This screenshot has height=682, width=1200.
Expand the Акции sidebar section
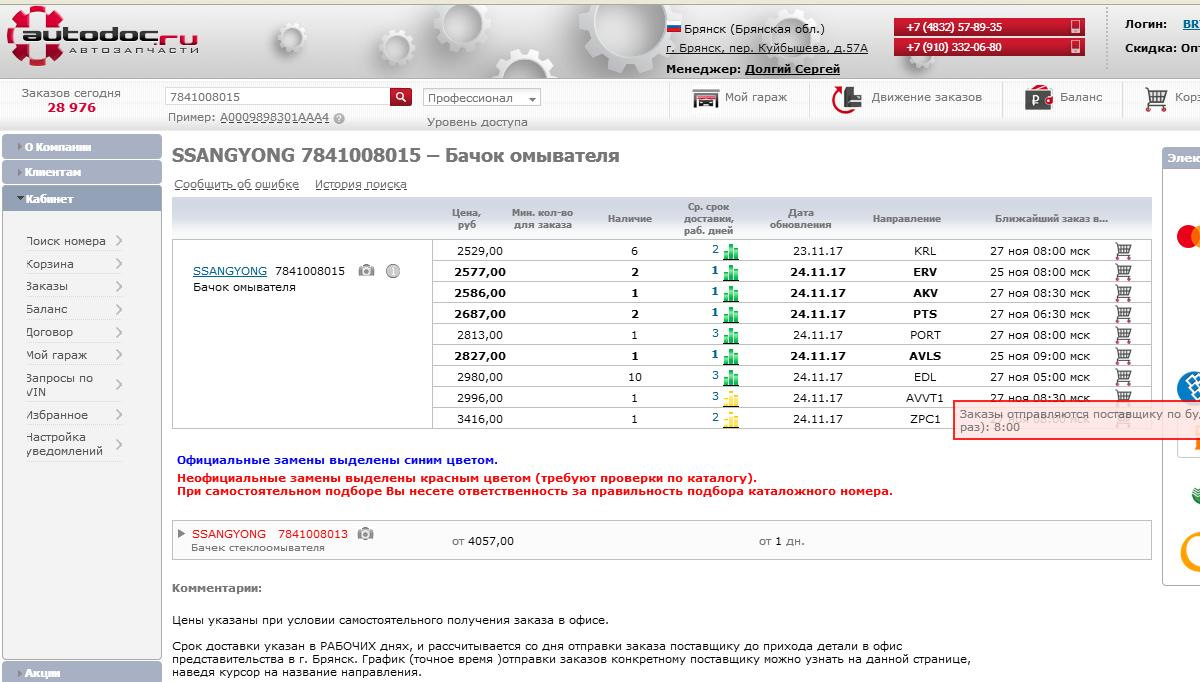(82, 673)
